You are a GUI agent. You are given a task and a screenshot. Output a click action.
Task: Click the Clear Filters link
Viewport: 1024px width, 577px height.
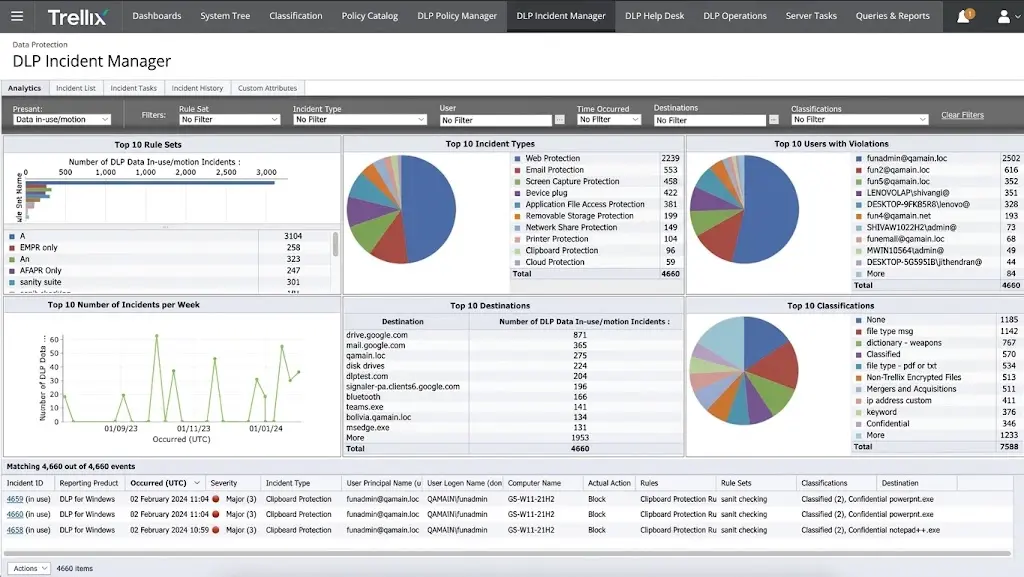coord(962,115)
